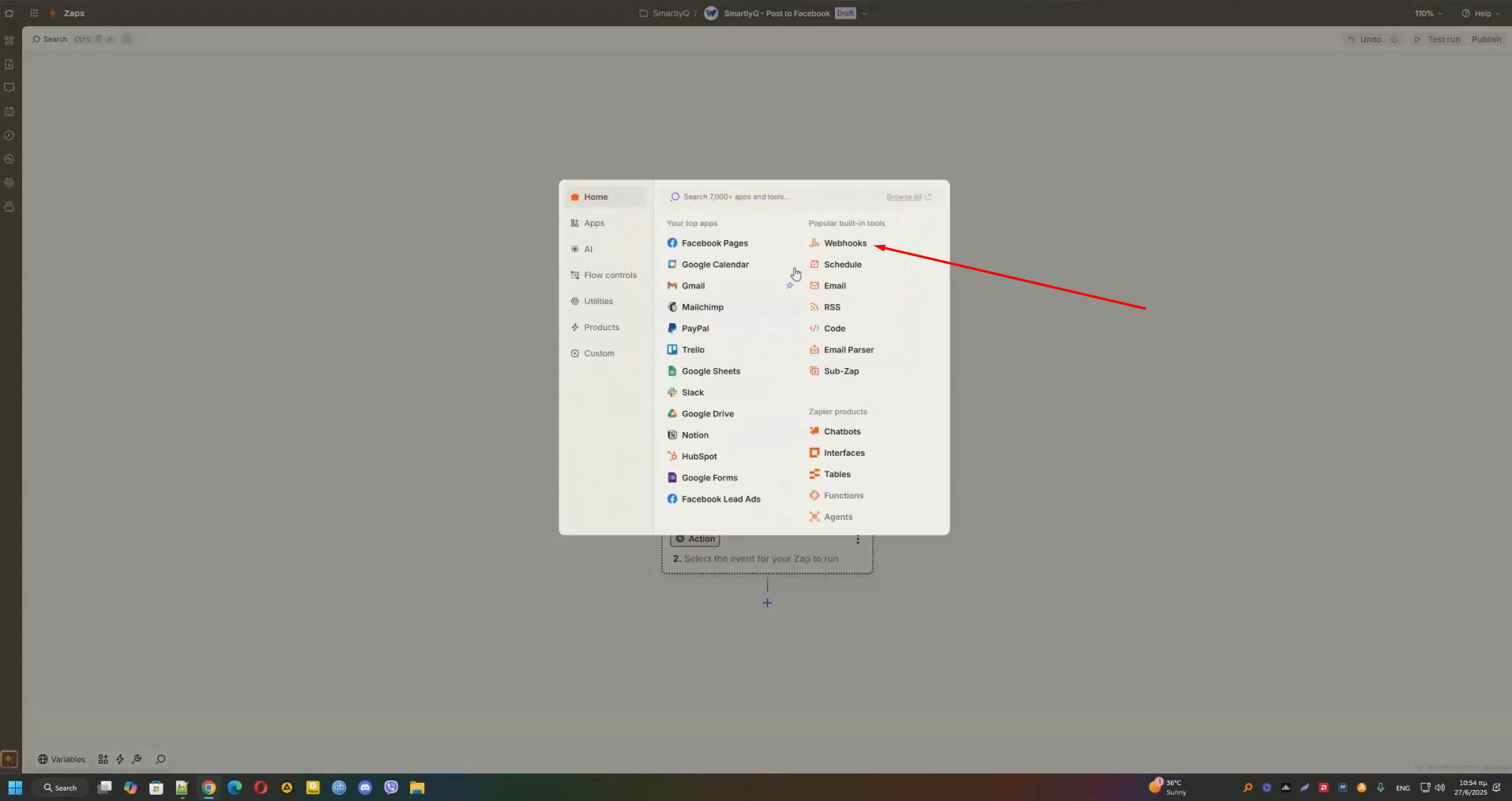The height and width of the screenshot is (801, 1512).
Task: Click the add-block grid icon beside Variables
Action: 103,759
